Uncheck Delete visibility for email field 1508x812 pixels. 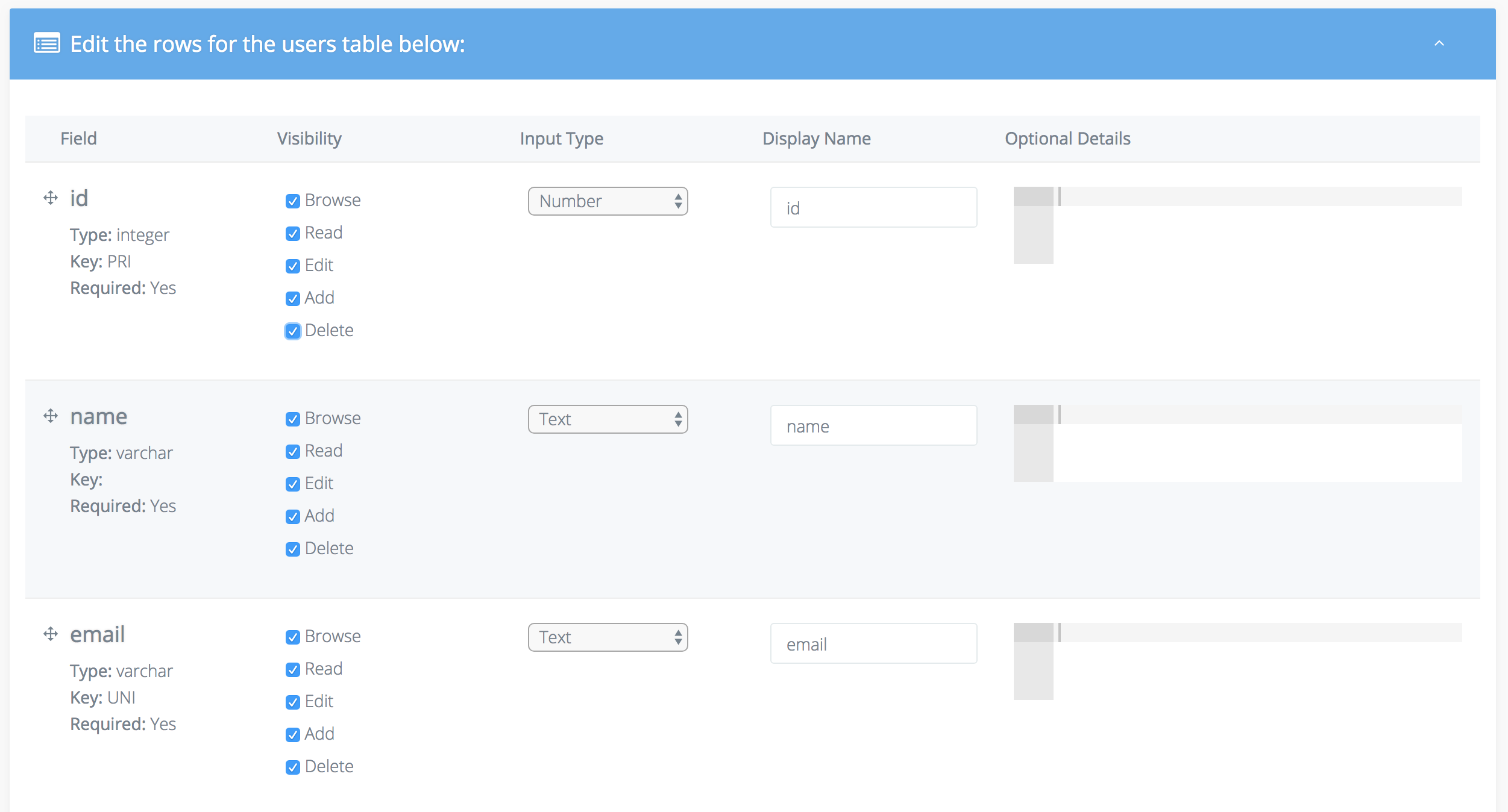293,767
